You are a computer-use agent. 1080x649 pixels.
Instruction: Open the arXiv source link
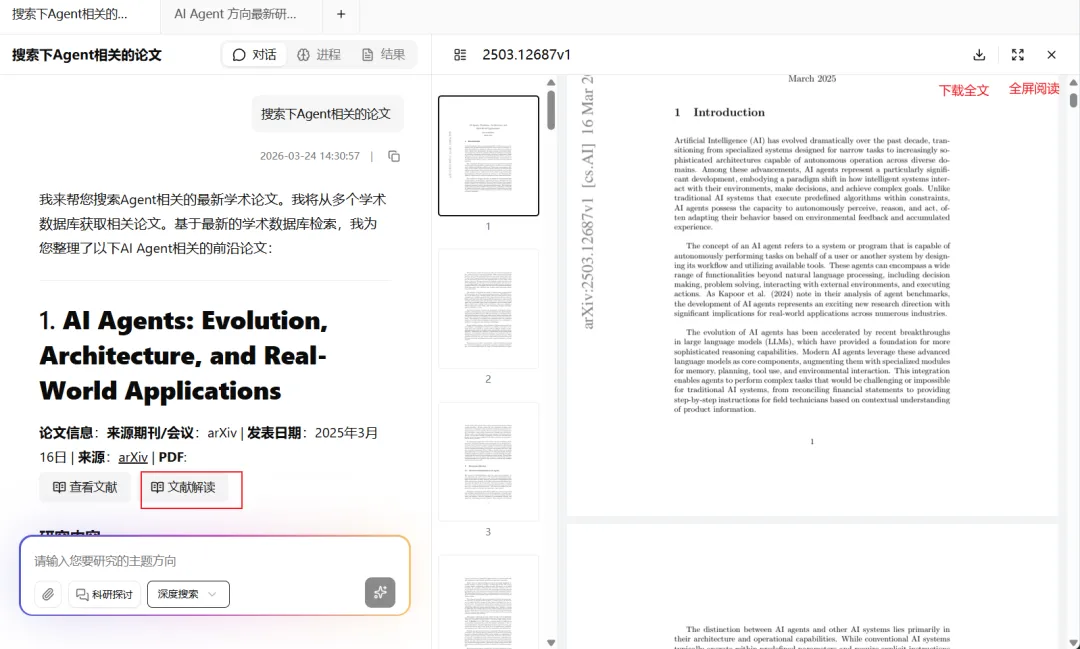tap(133, 457)
